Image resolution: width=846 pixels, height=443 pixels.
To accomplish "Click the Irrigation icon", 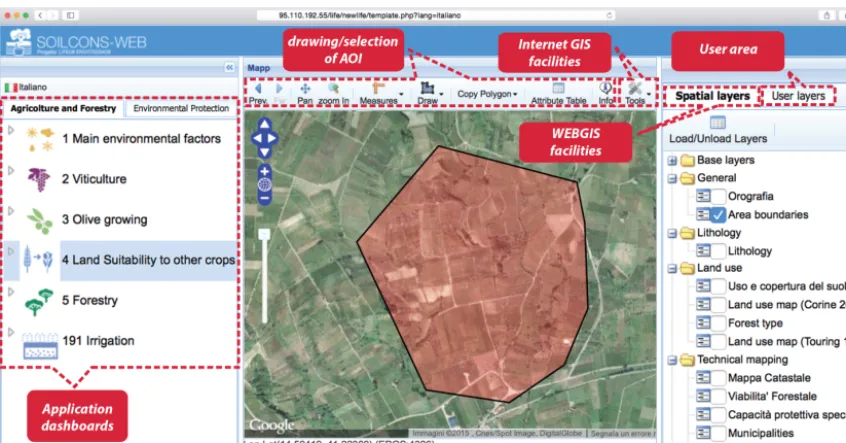I will pos(40,346).
